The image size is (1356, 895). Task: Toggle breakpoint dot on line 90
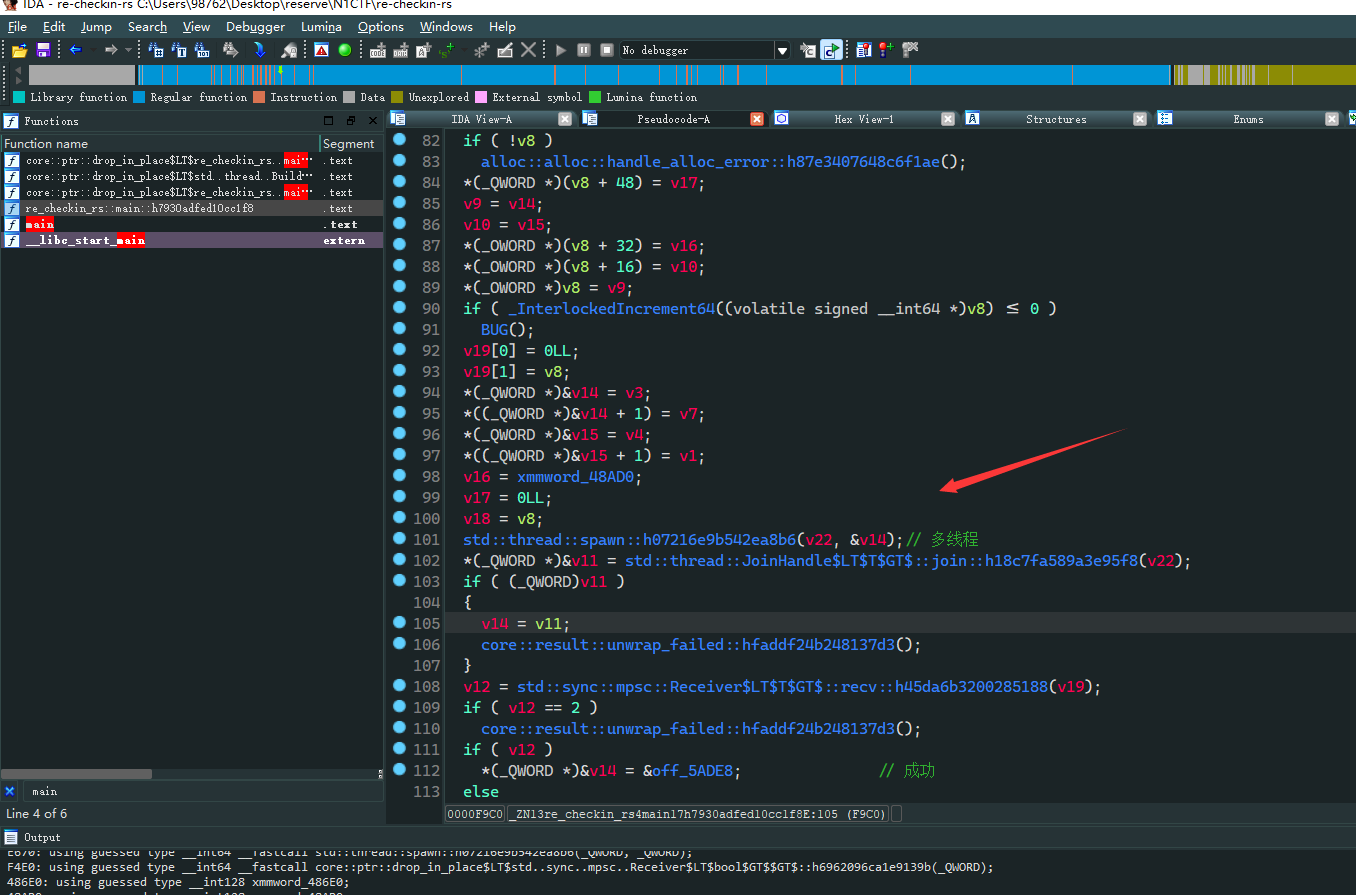pos(400,308)
